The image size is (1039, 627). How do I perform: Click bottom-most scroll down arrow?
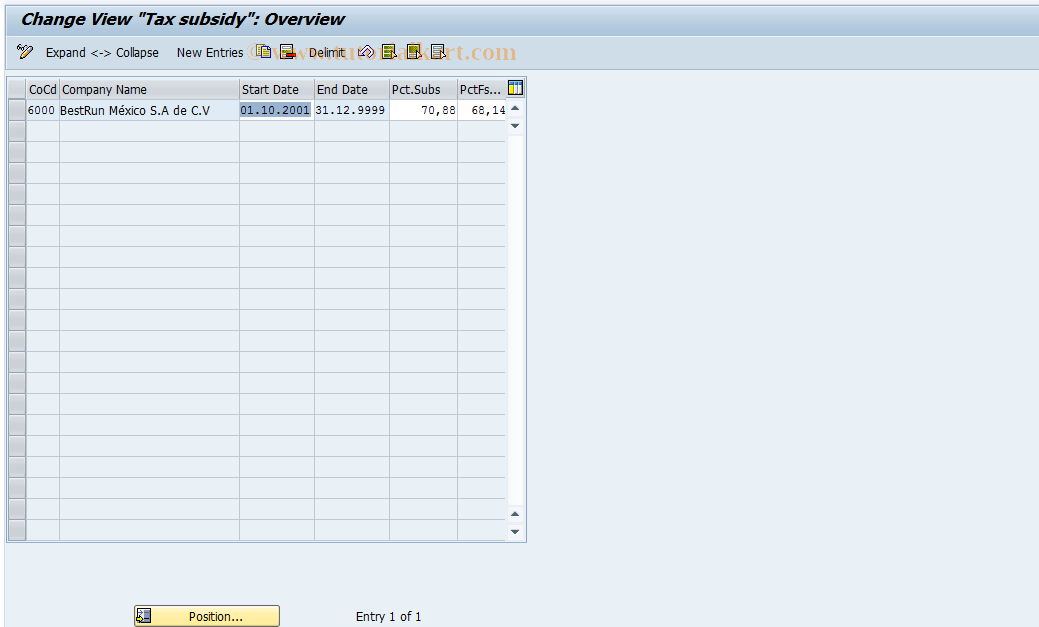pos(515,532)
